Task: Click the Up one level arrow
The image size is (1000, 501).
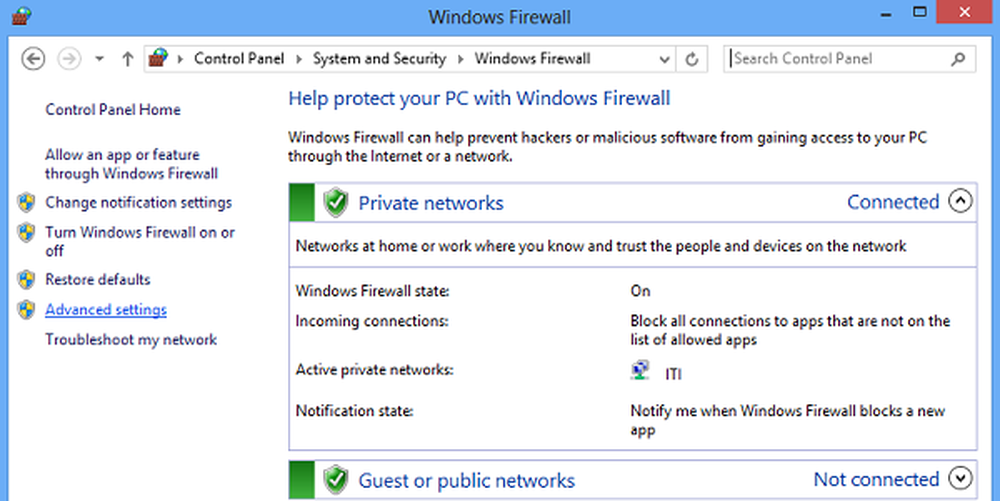Action: [127, 59]
